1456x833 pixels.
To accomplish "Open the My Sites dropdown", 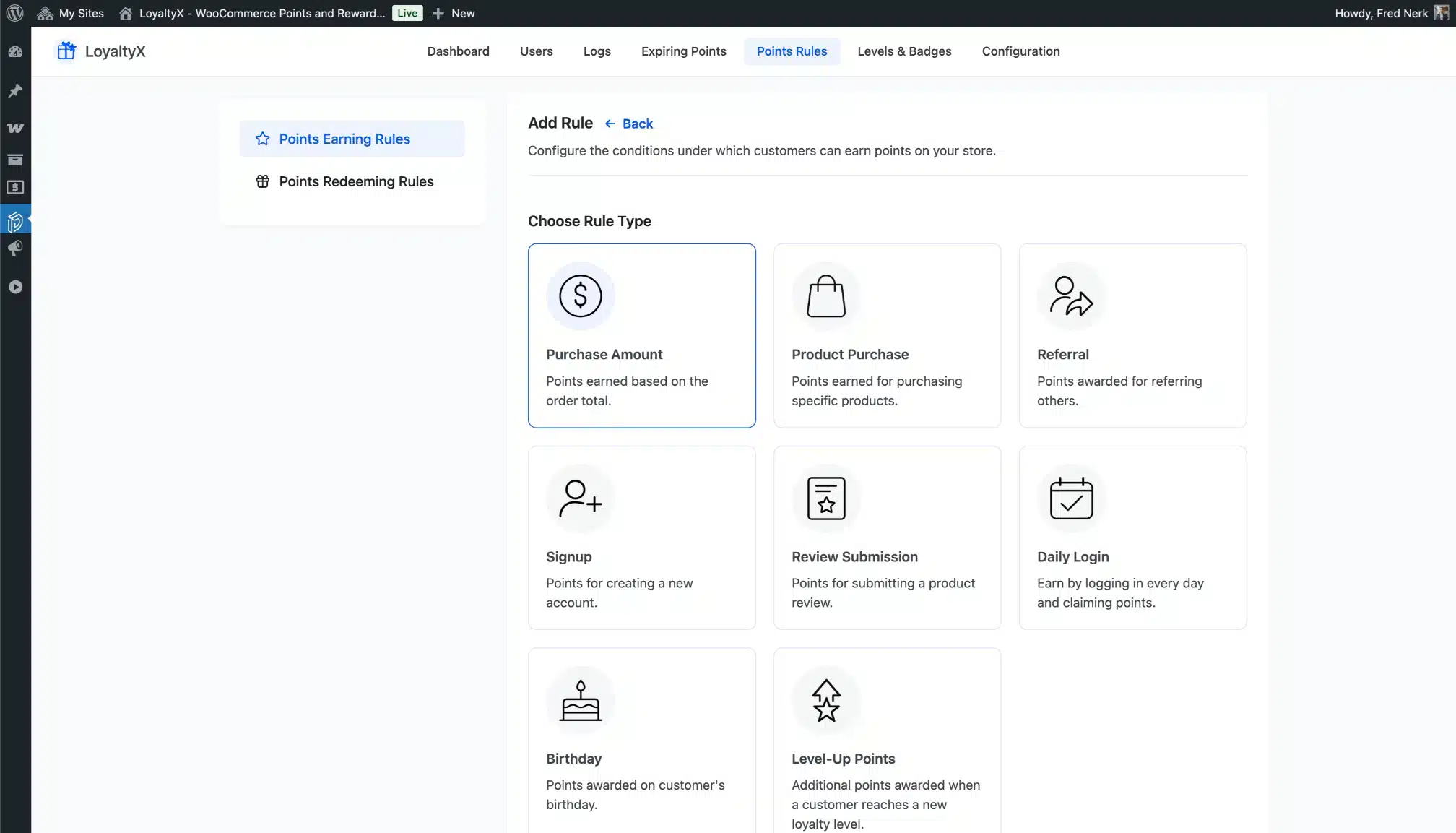I will 70,13.
